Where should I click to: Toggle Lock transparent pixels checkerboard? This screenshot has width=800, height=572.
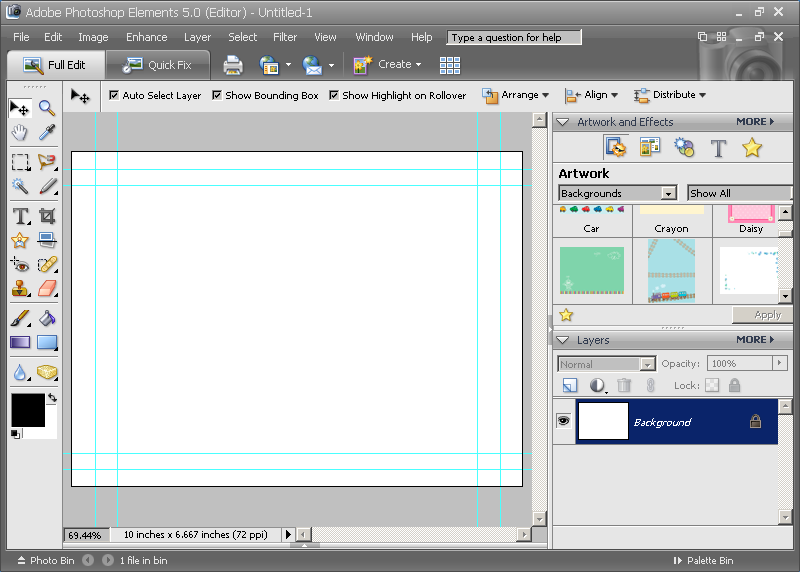(x=712, y=385)
